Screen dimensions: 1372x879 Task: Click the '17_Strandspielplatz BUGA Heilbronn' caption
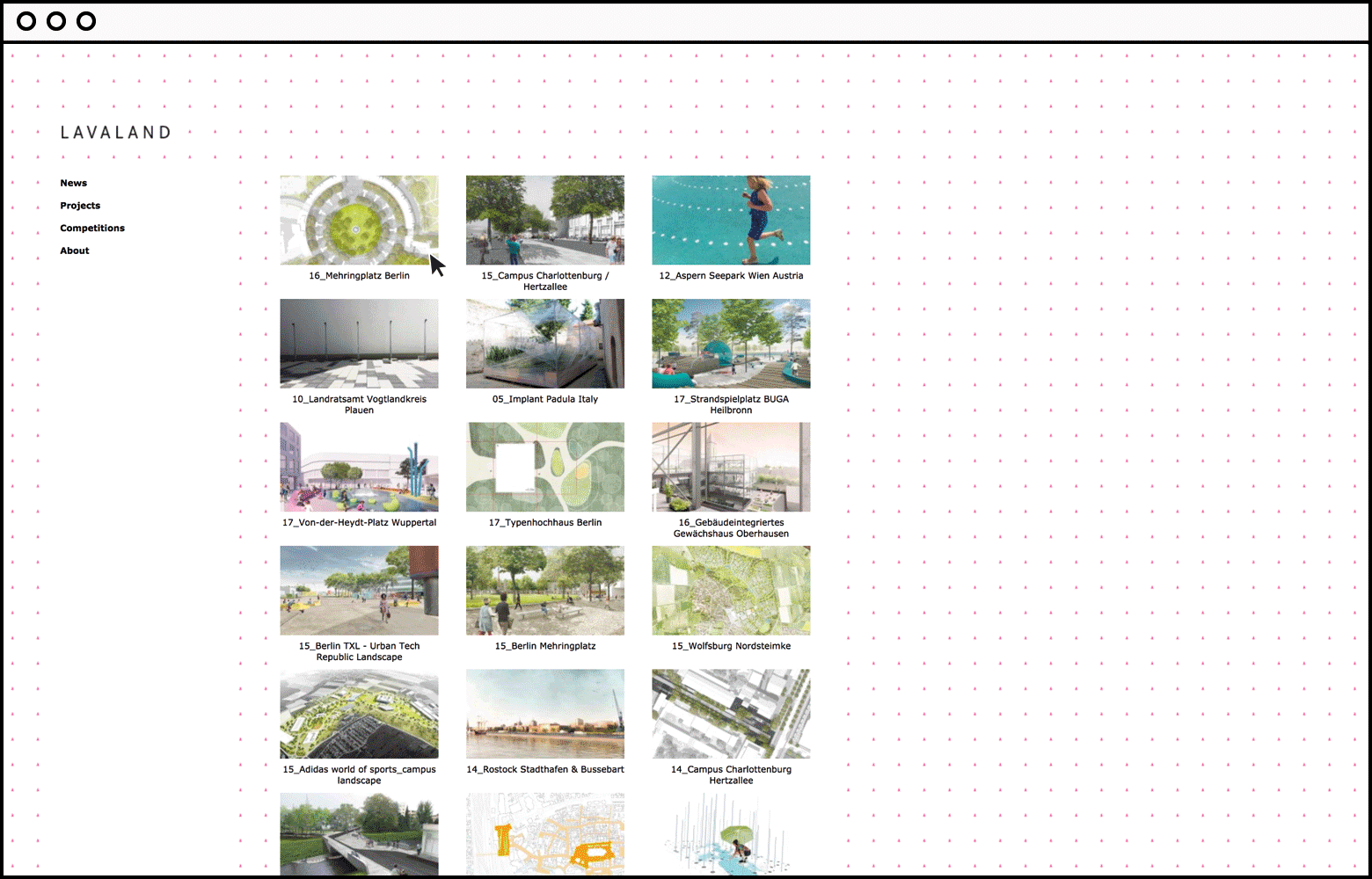pyautogui.click(x=731, y=404)
